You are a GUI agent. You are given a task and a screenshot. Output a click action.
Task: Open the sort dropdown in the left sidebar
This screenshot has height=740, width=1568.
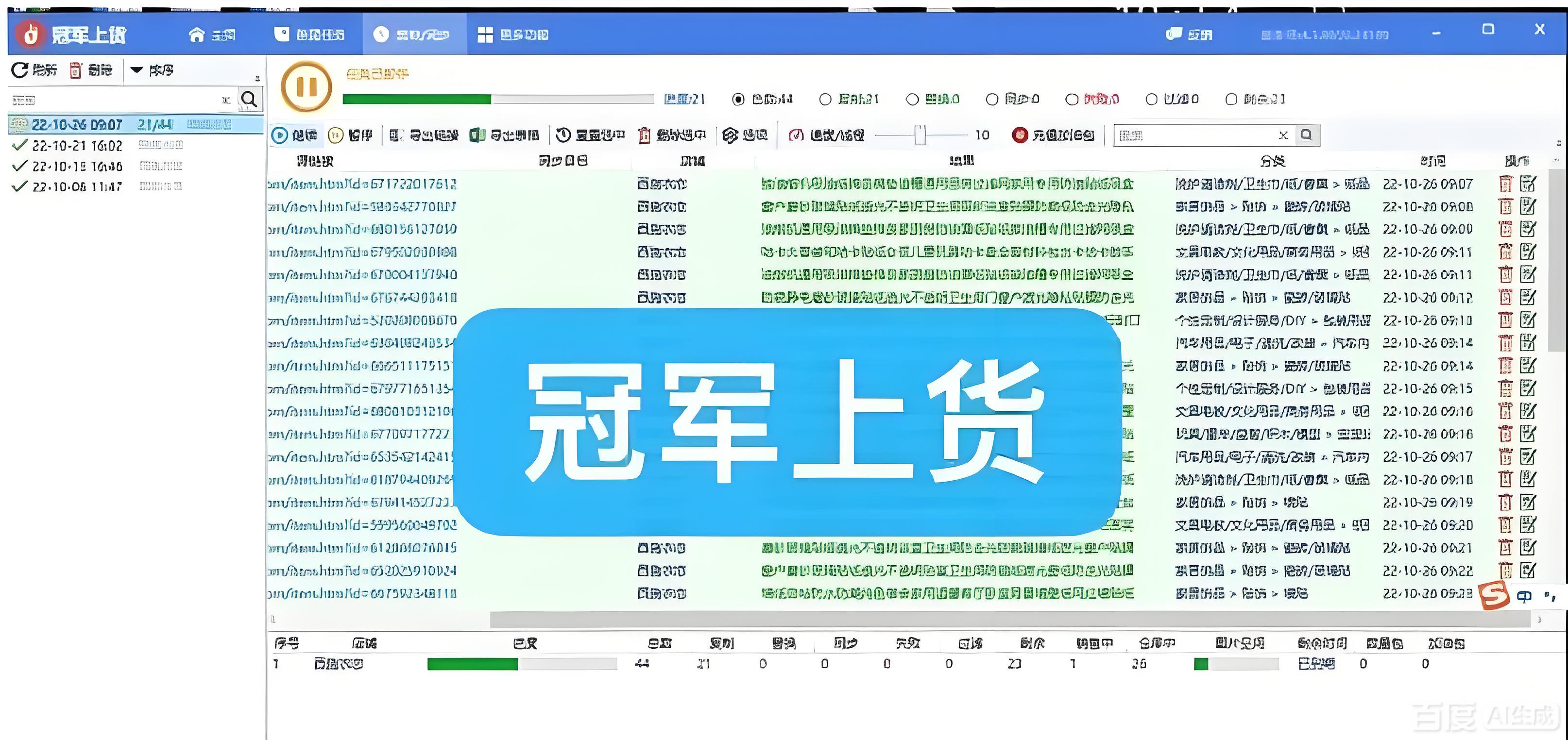[137, 69]
